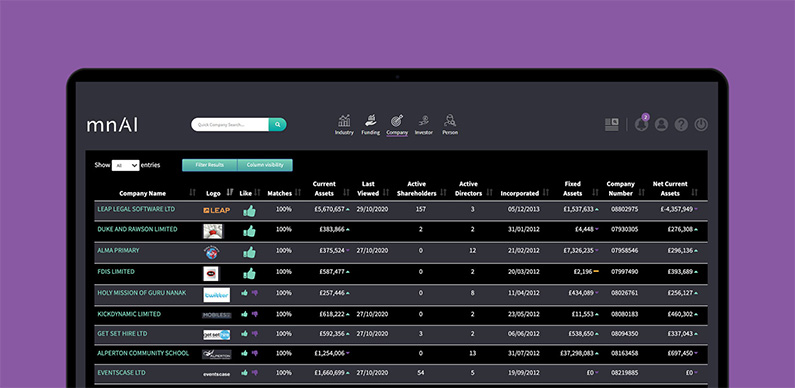Toggle the like thumb for FDIS Limited
The height and width of the screenshot is (388, 795).
pos(249,273)
